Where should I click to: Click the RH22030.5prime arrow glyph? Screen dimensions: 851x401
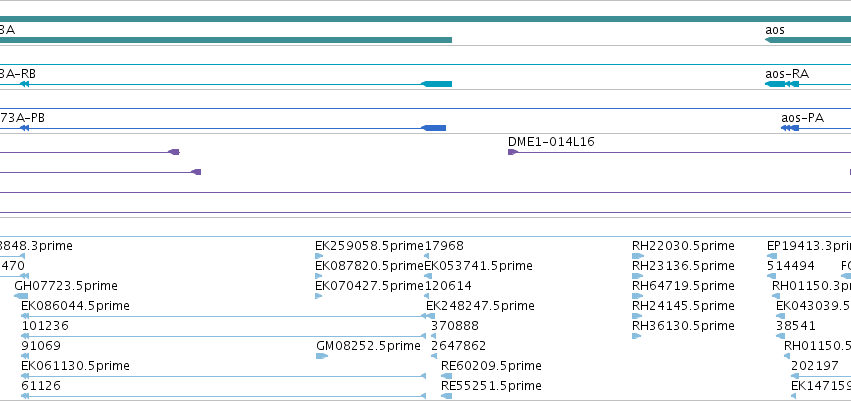click(638, 256)
